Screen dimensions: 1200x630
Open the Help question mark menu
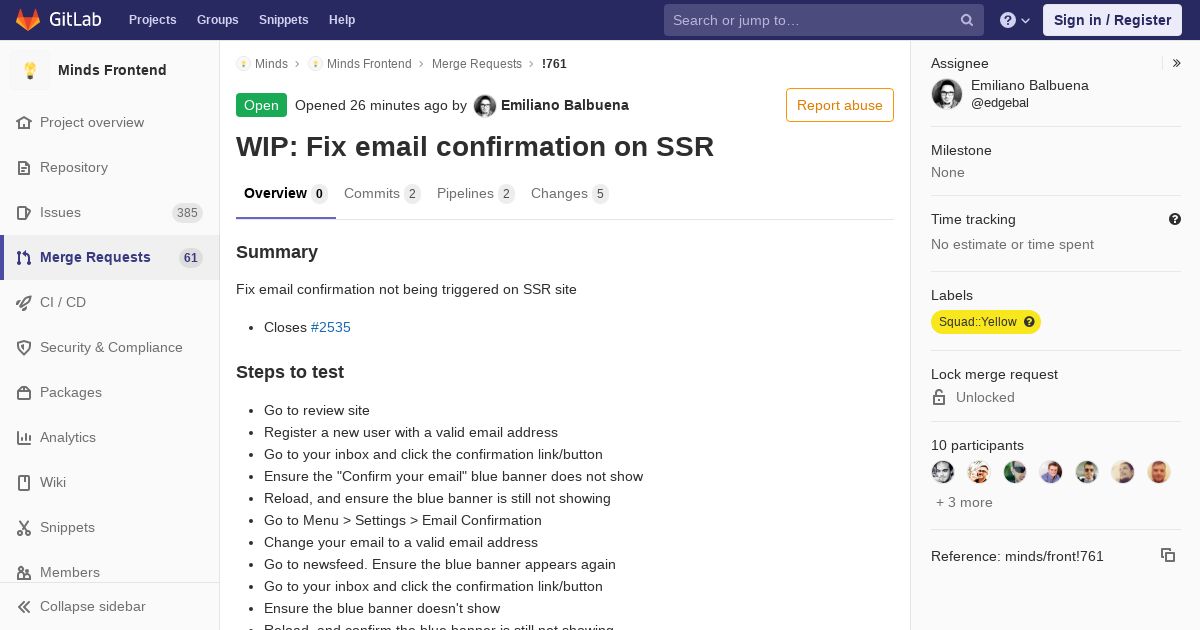[x=1015, y=20]
